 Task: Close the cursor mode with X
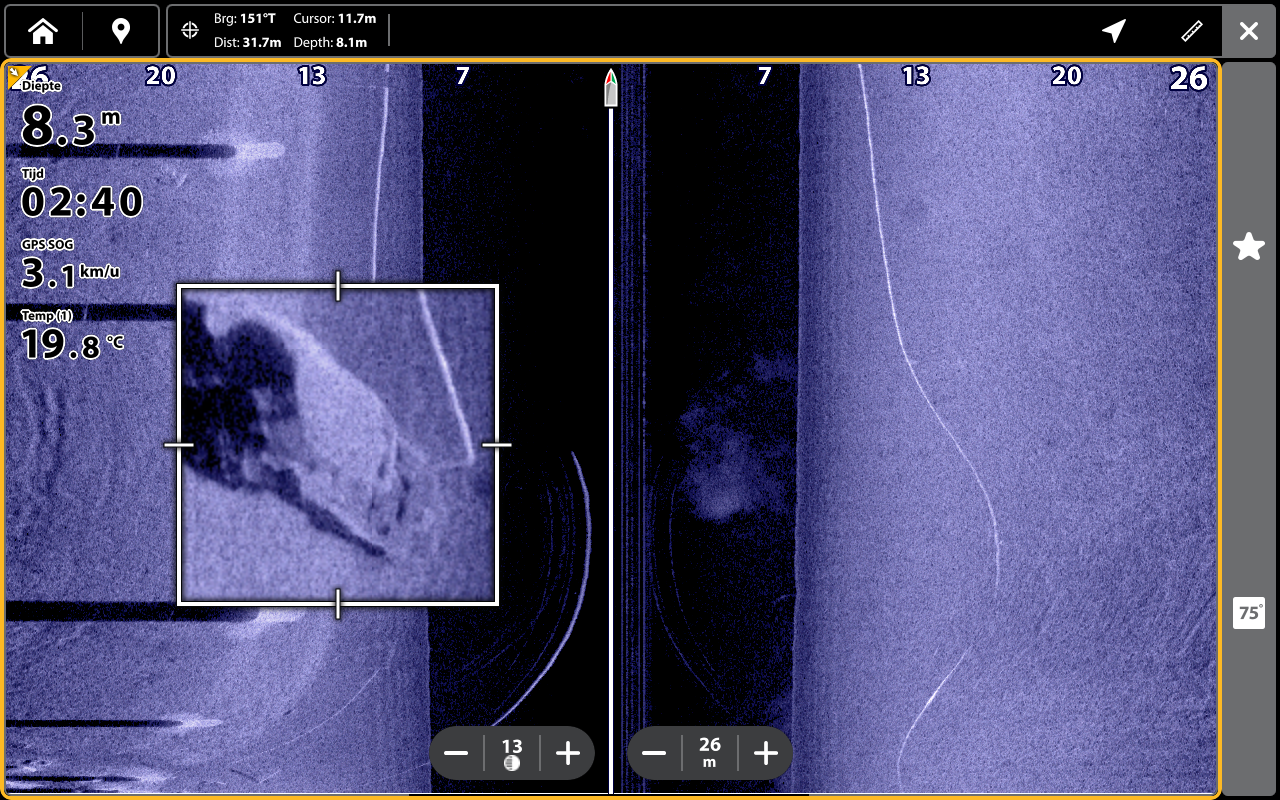1249,31
